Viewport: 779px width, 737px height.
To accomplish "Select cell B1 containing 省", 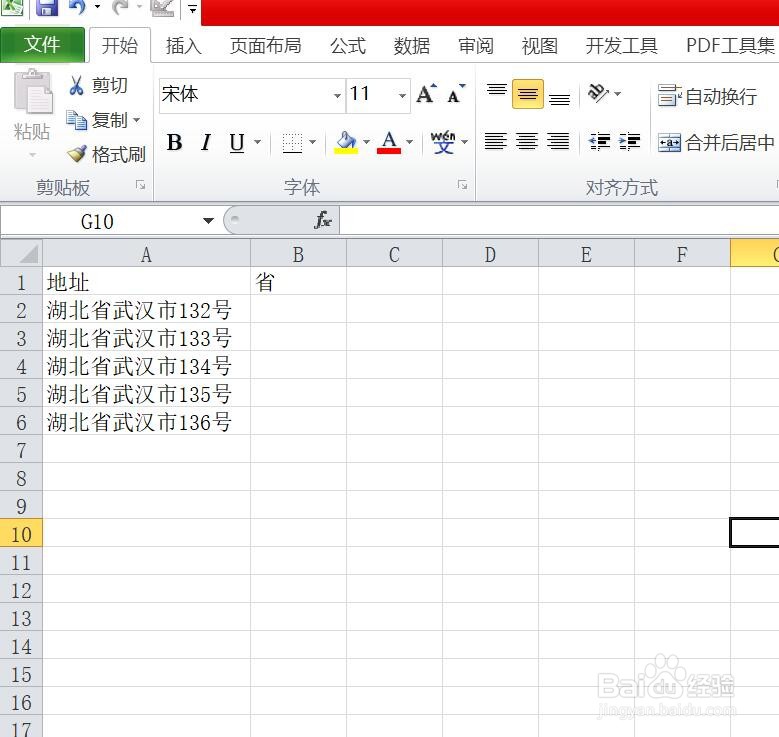I will click(x=298, y=282).
